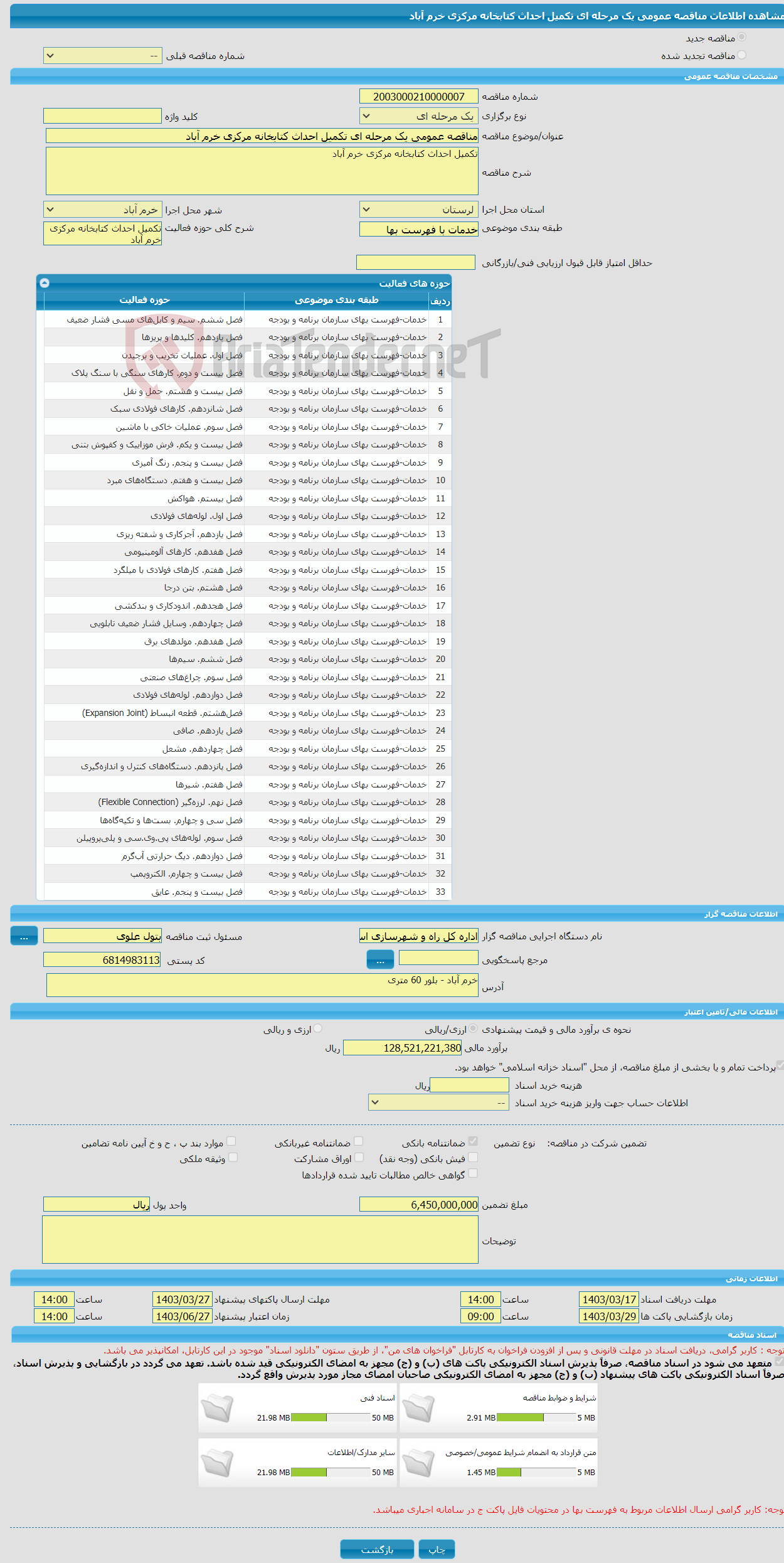Toggle bank receipt cash checkbox

(x=473, y=1157)
